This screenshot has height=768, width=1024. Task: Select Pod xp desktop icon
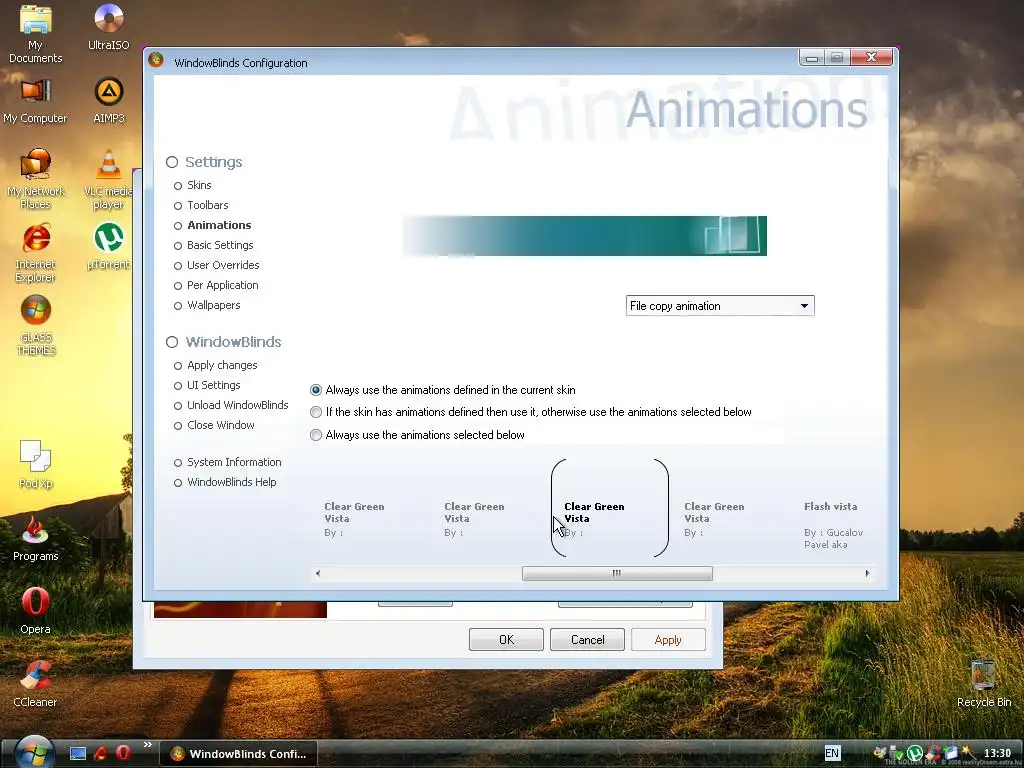35,465
